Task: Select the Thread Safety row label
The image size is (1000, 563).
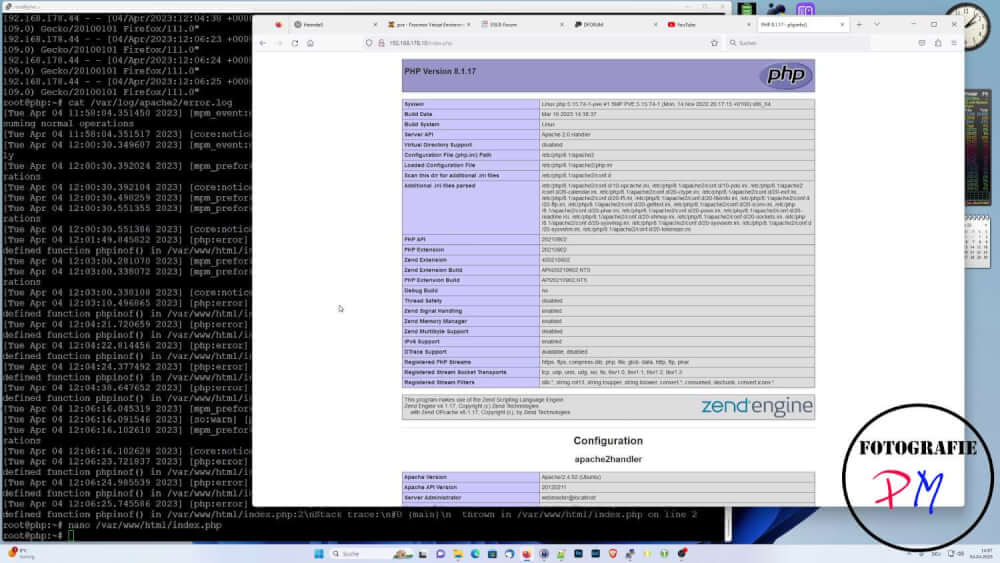Action: pyautogui.click(x=423, y=300)
